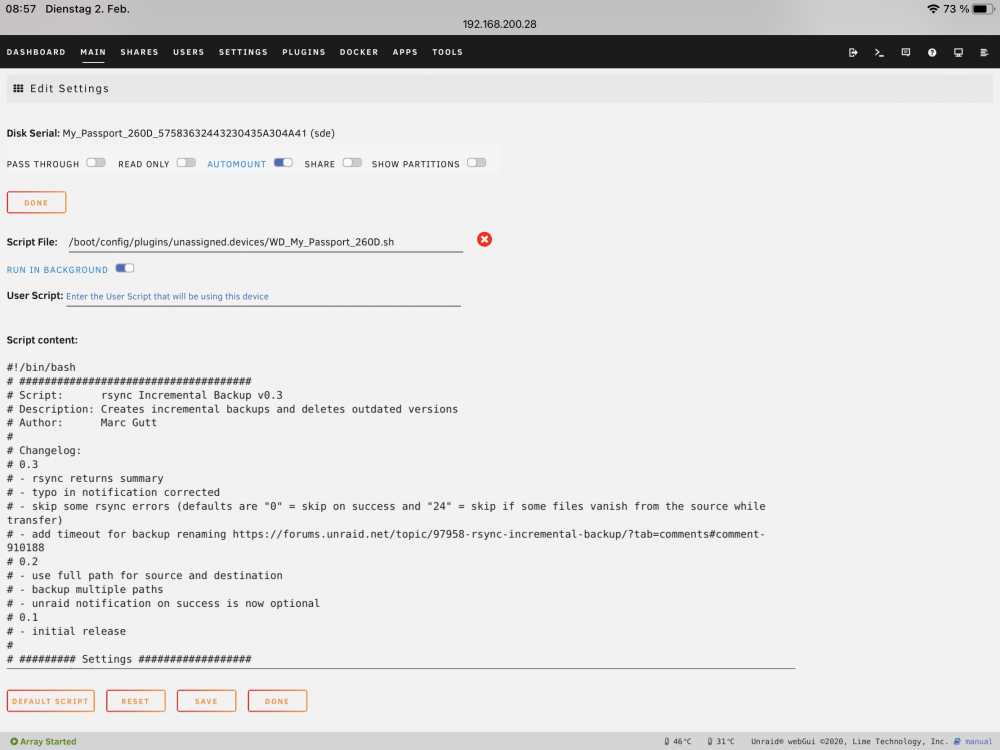The width and height of the screenshot is (1000, 750).
Task: Click the Wi-Fi status icon
Action: (x=933, y=9)
